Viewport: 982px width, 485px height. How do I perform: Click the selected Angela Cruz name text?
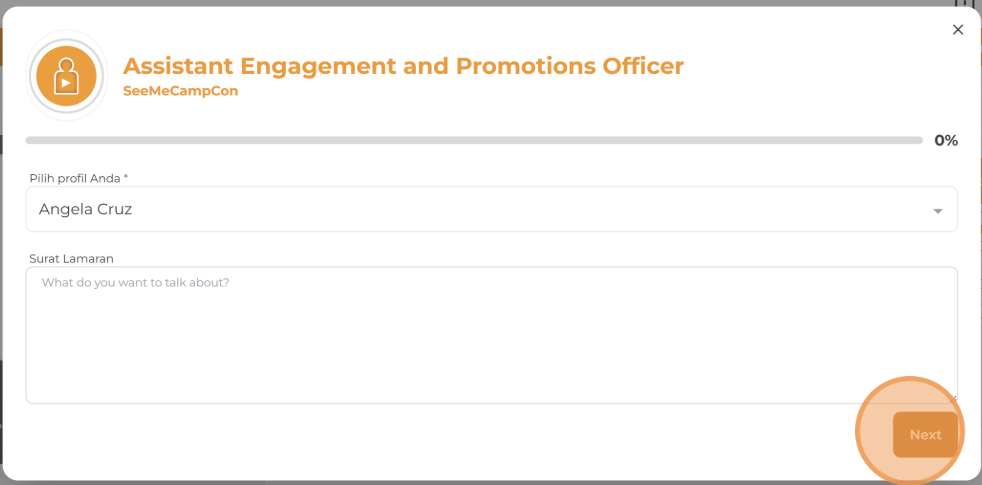click(x=85, y=209)
